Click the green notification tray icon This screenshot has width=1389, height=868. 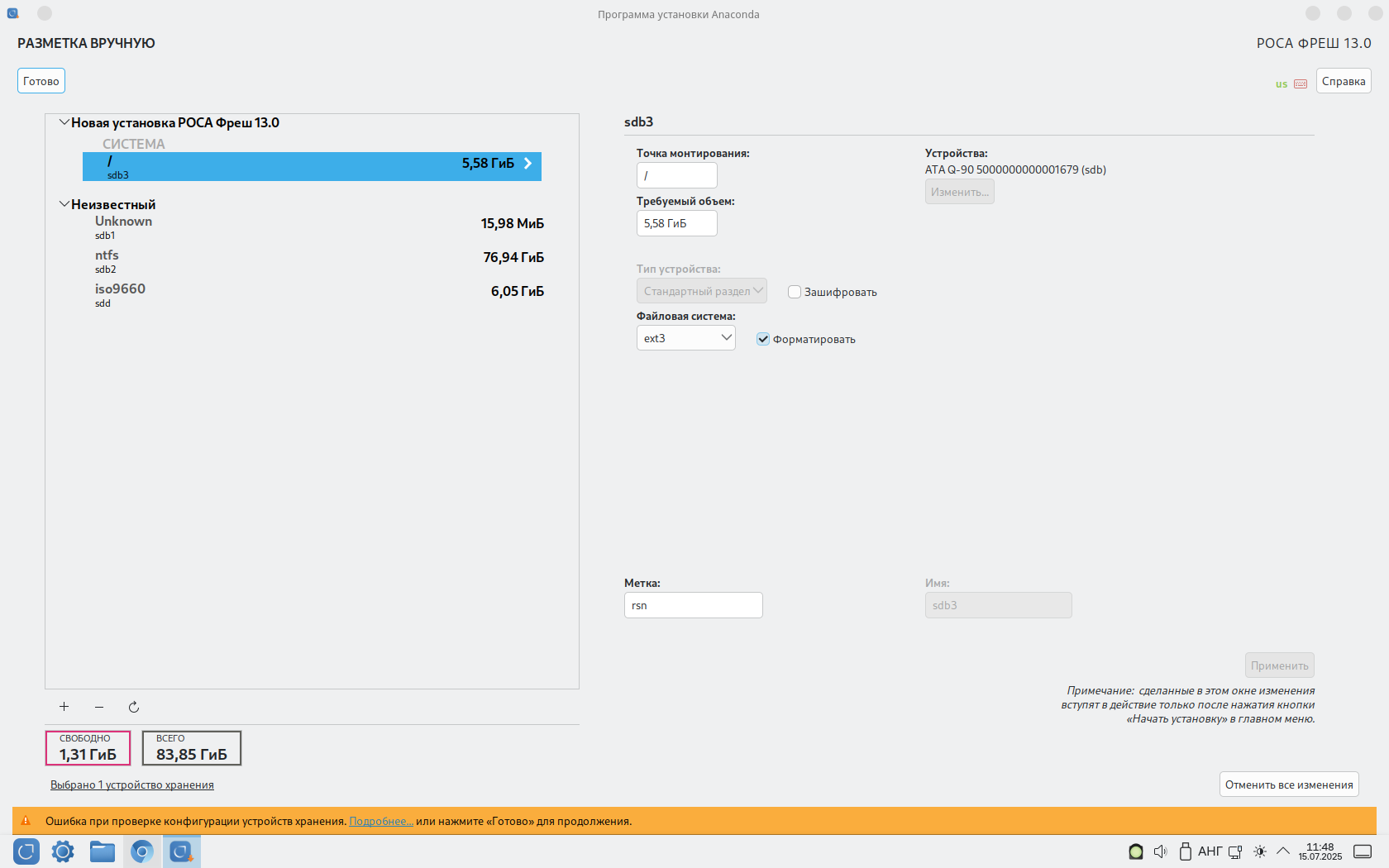[x=1136, y=851]
